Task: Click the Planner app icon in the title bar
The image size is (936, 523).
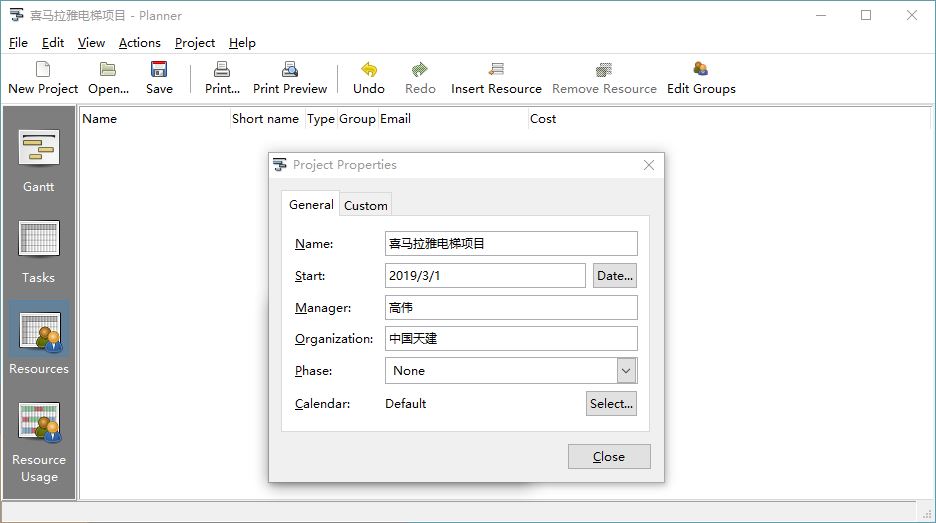Action: click(x=17, y=16)
